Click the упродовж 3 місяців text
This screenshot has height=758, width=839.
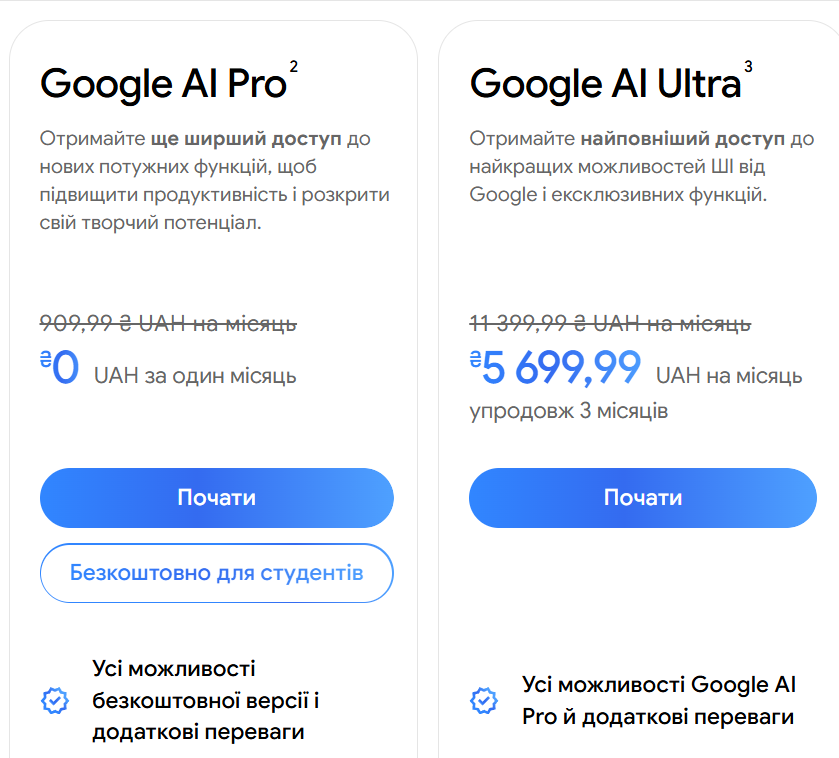(x=569, y=411)
